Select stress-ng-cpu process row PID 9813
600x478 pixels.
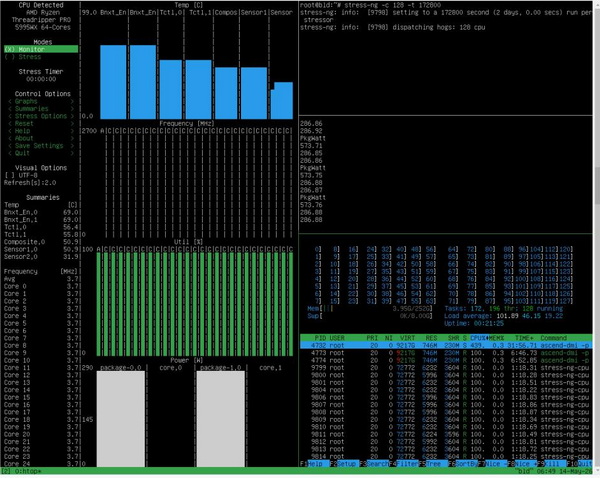pyautogui.click(x=446, y=449)
